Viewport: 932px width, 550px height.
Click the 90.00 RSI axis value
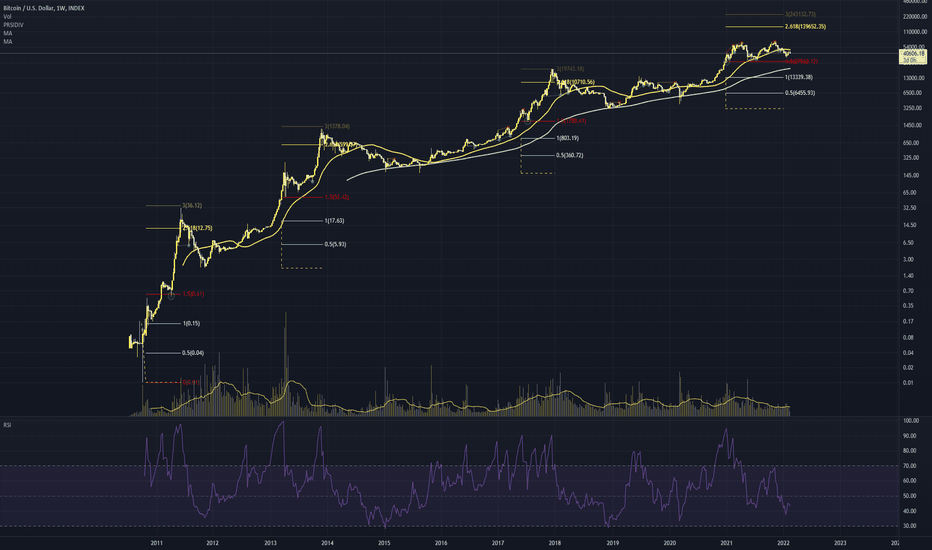tap(910, 436)
